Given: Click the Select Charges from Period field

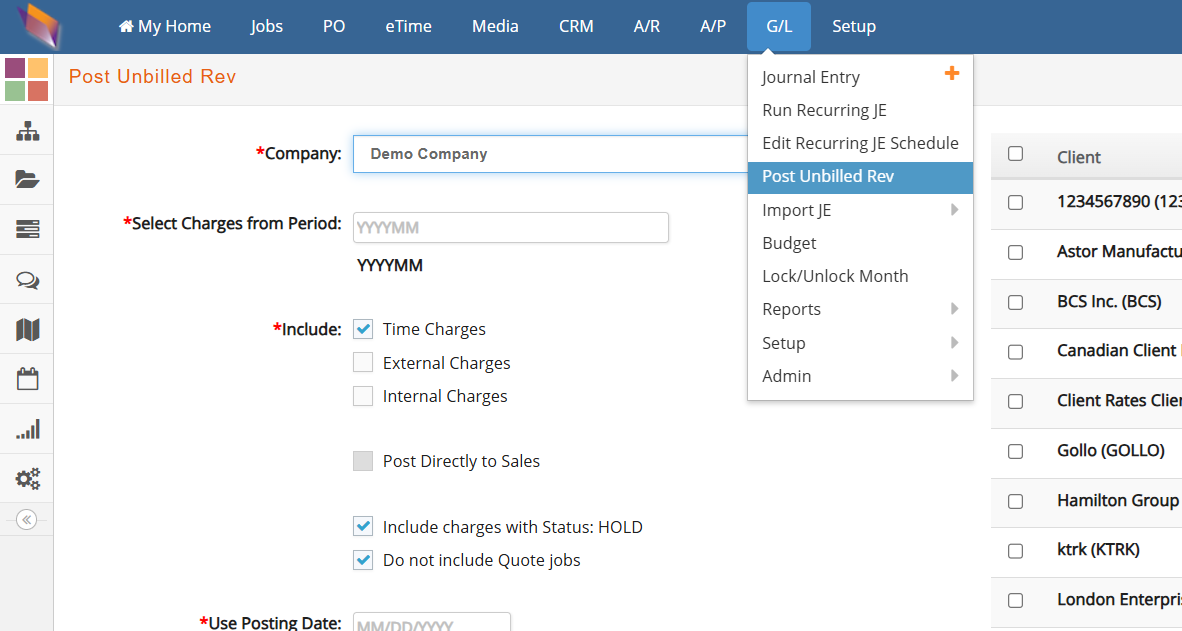Looking at the screenshot, I should click(510, 228).
